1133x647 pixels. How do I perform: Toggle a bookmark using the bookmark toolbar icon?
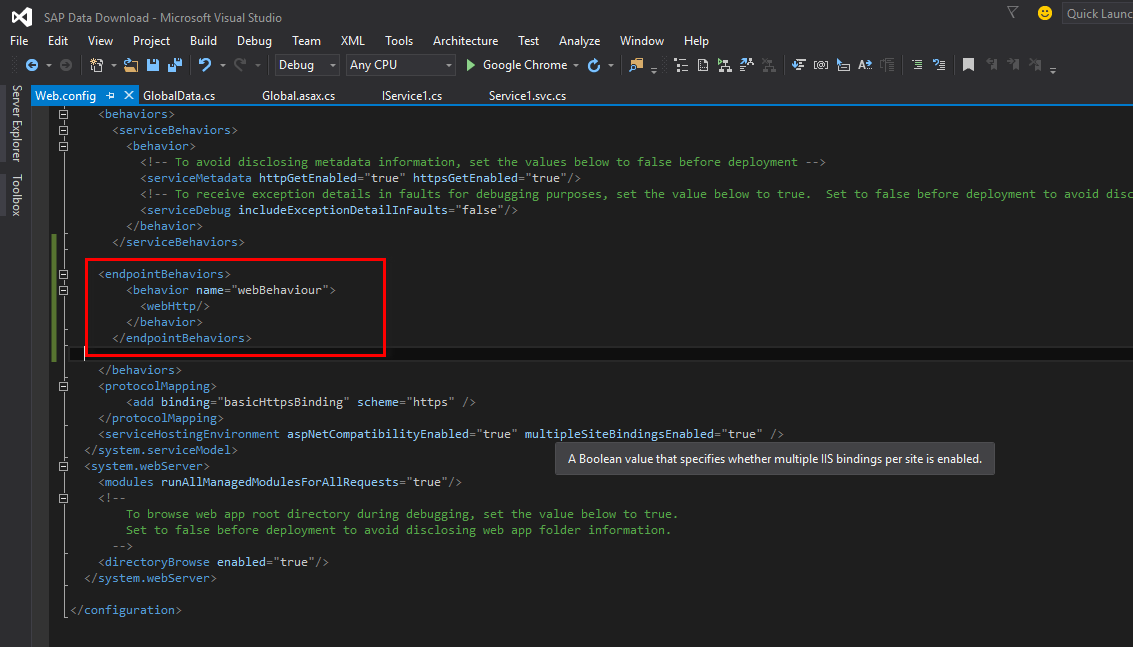point(968,65)
